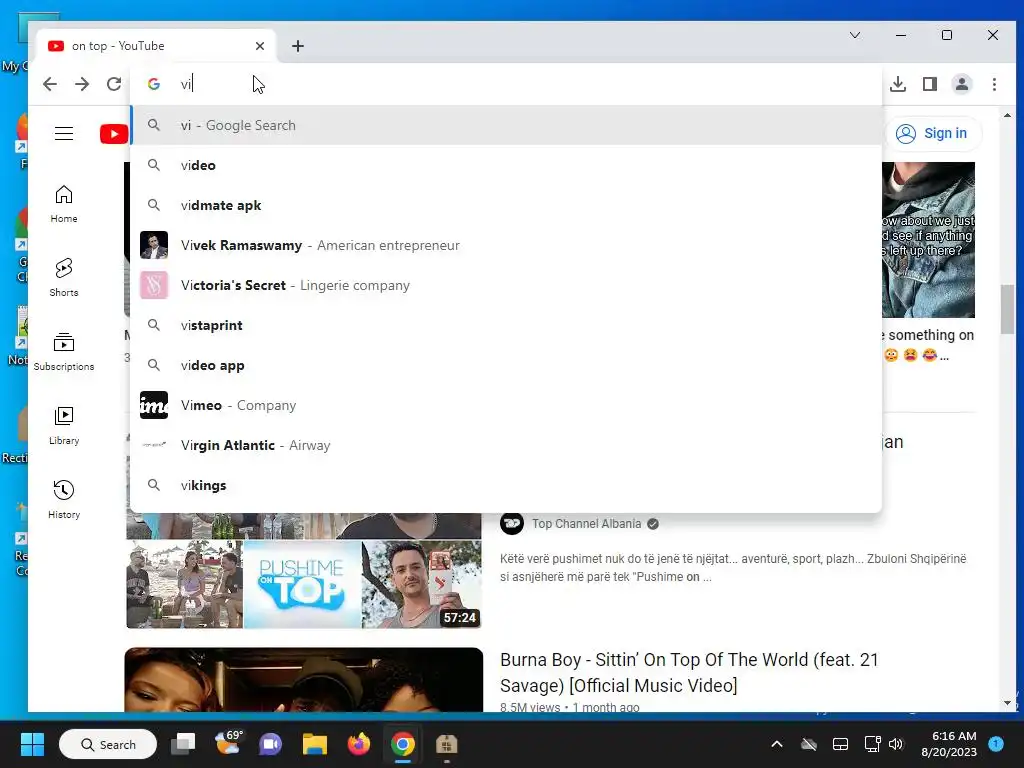The width and height of the screenshot is (1024, 768).
Task: Open the volume speaker icon
Action: pyautogui.click(x=896, y=744)
